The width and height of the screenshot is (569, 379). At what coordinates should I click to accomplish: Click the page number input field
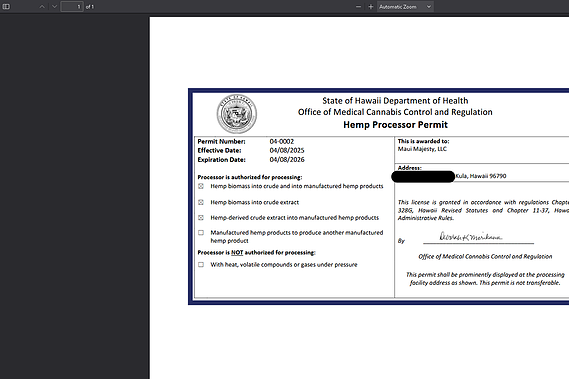72,7
